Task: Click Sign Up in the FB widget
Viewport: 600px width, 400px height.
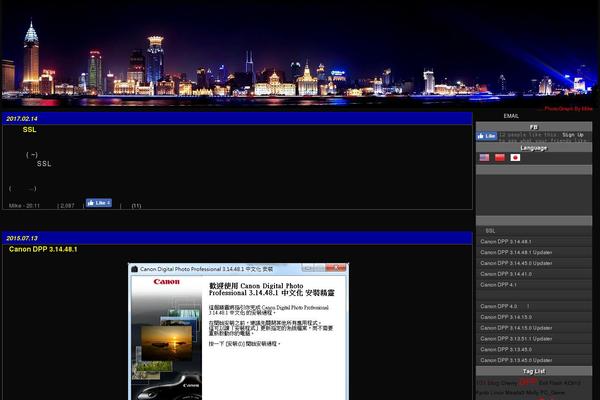Action: click(573, 135)
